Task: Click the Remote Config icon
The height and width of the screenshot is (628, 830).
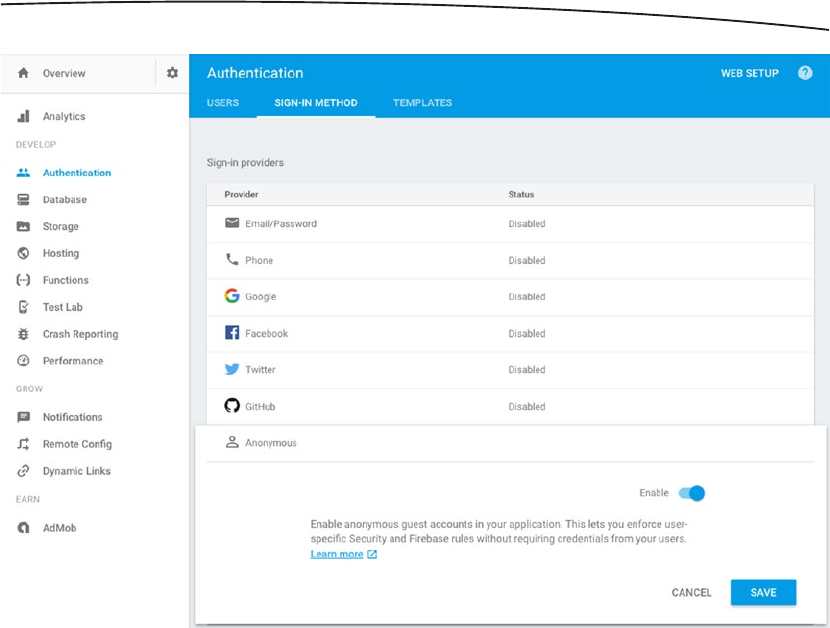Action: [23, 444]
